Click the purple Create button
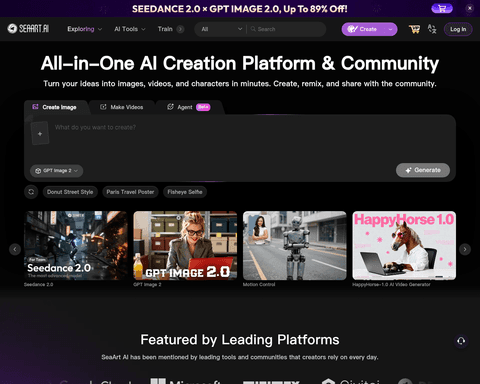Screen dimensions: 480x384 coord(362,29)
